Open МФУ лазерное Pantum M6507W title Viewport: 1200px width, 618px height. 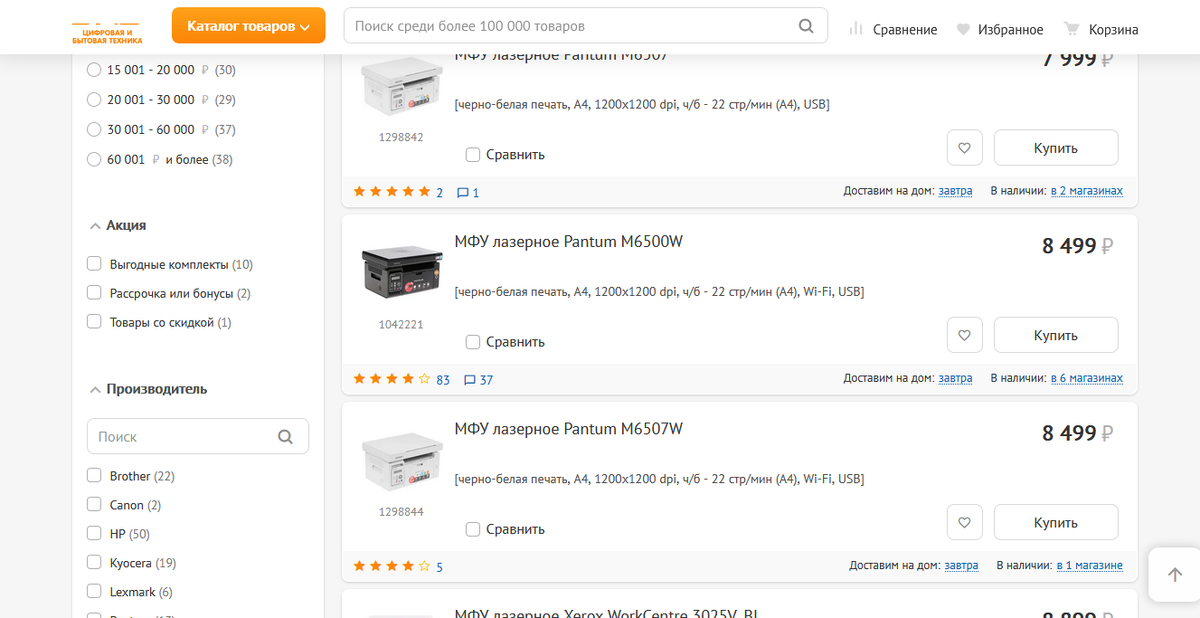569,429
